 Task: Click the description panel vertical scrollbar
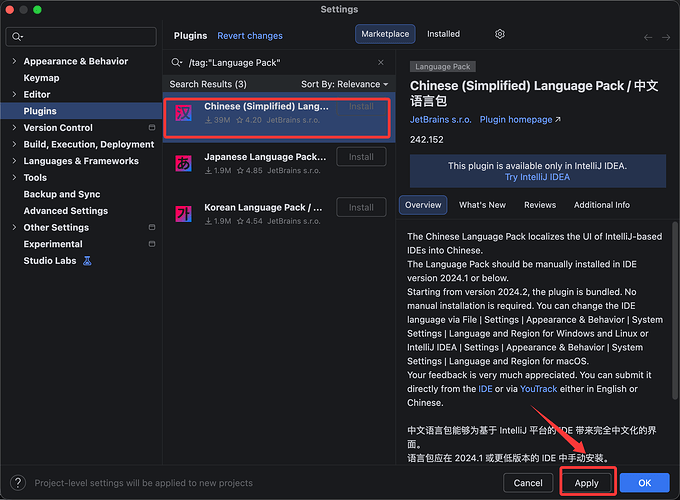[674, 311]
